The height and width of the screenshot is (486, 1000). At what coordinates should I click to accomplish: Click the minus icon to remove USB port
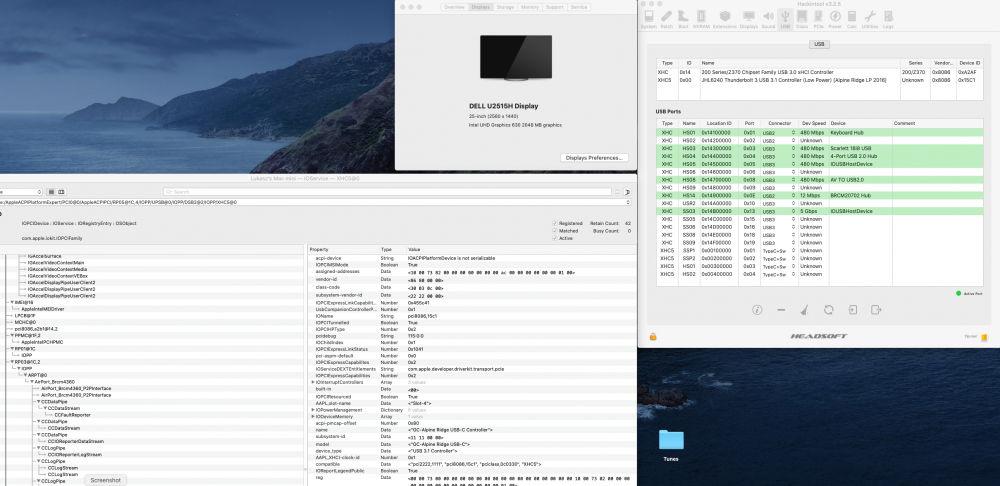(781, 310)
